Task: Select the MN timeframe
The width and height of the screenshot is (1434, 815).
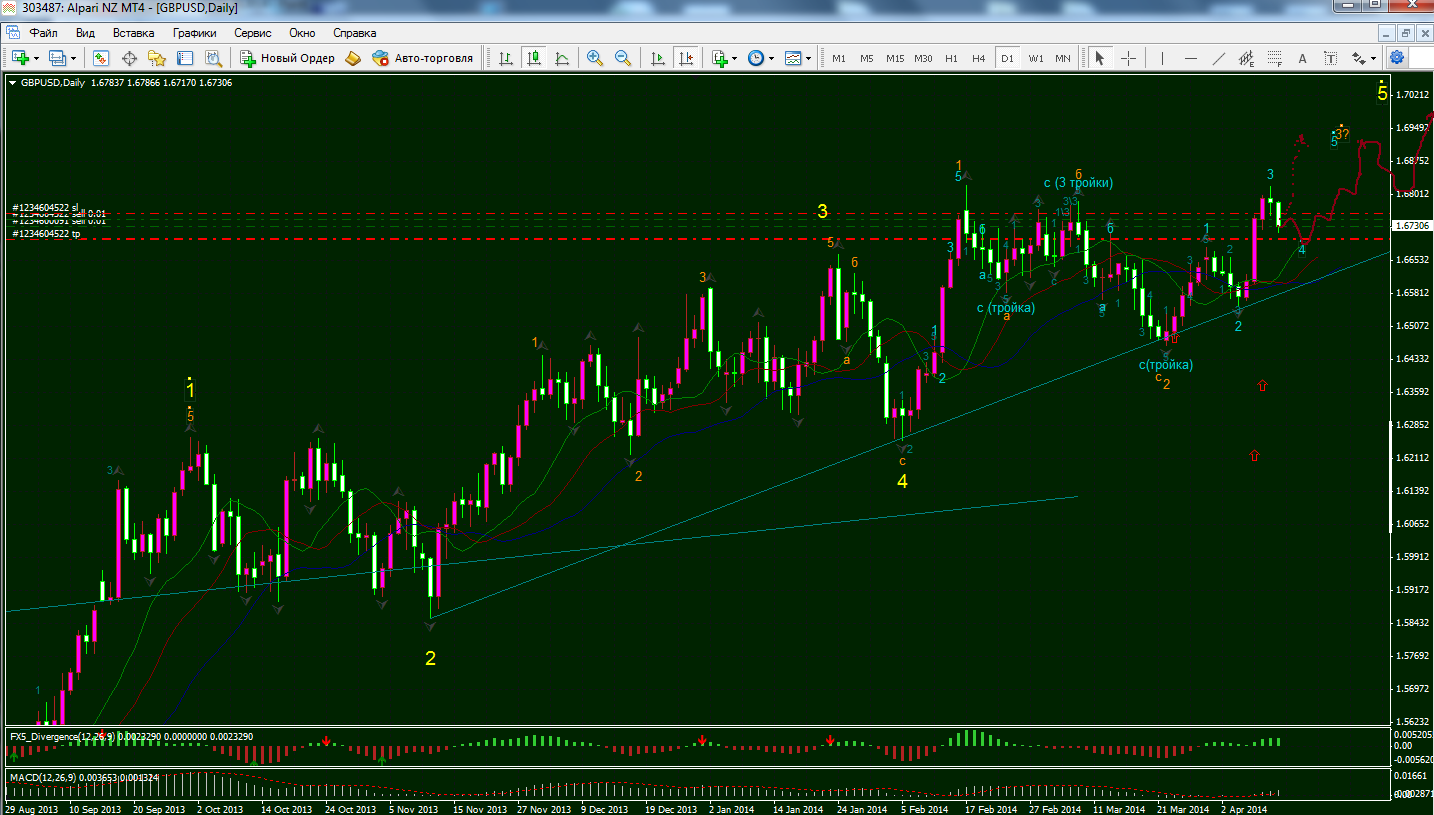Action: tap(1063, 58)
